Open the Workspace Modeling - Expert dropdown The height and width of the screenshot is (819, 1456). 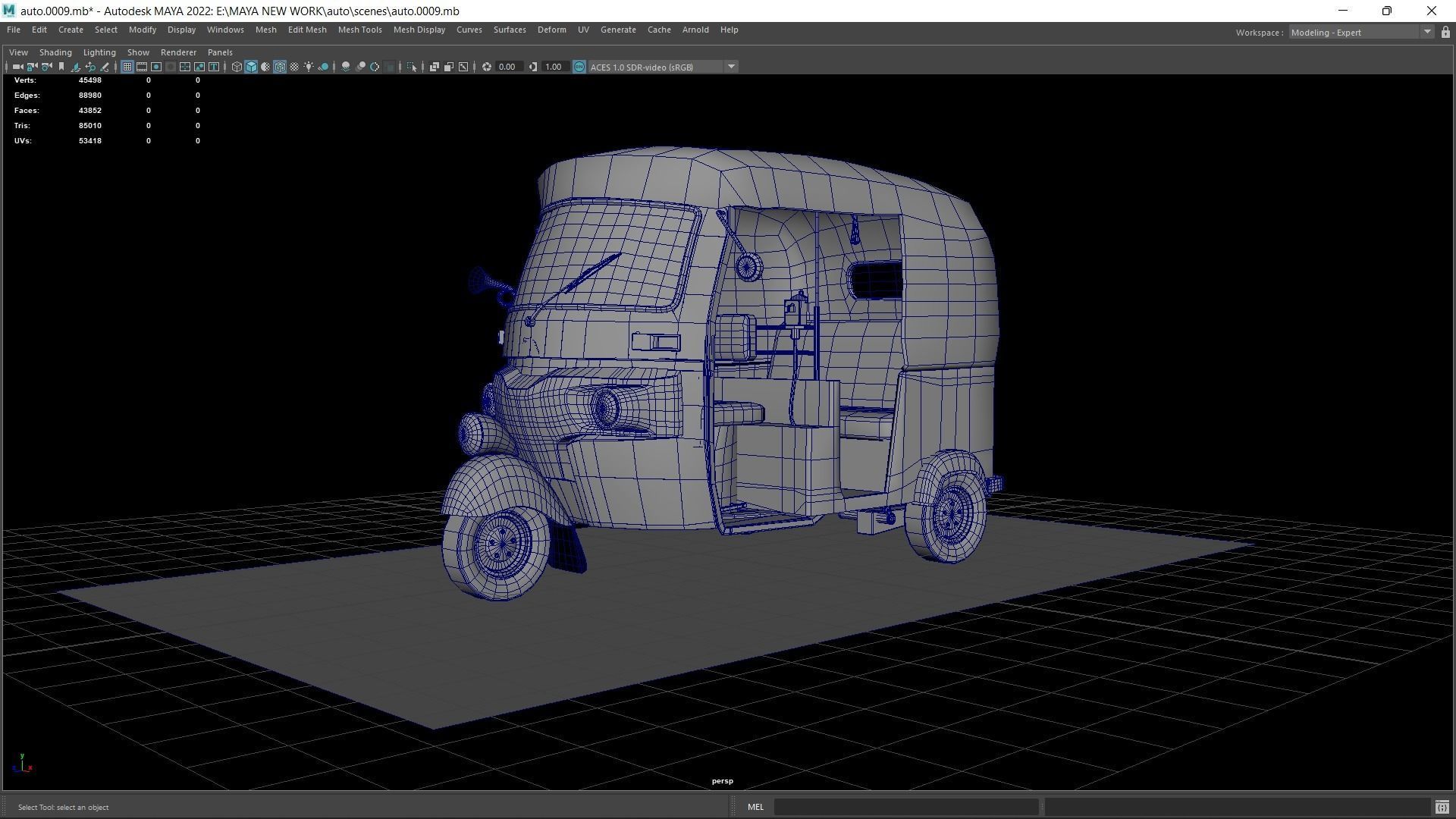[1360, 32]
